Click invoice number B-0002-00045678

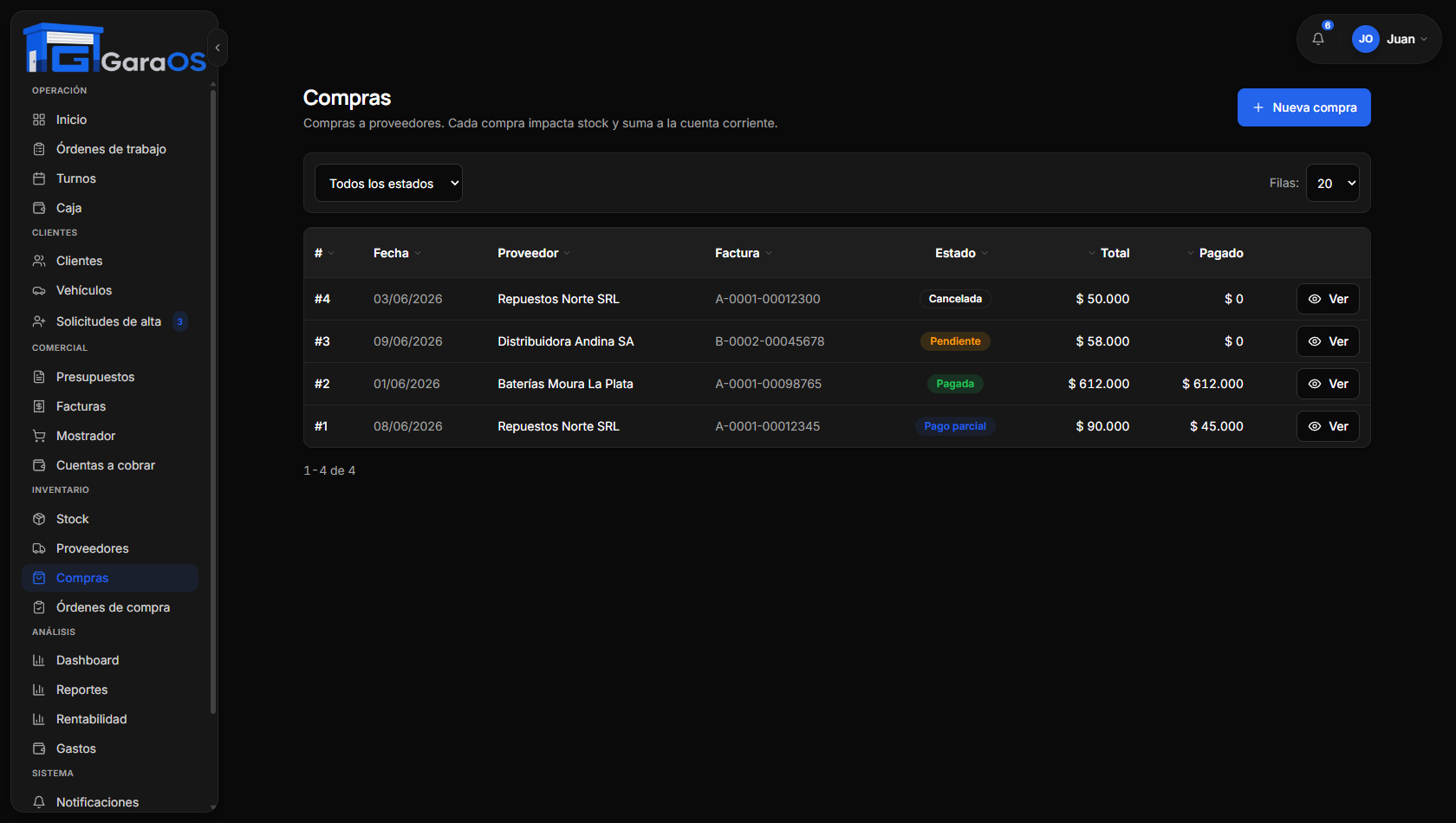point(770,341)
